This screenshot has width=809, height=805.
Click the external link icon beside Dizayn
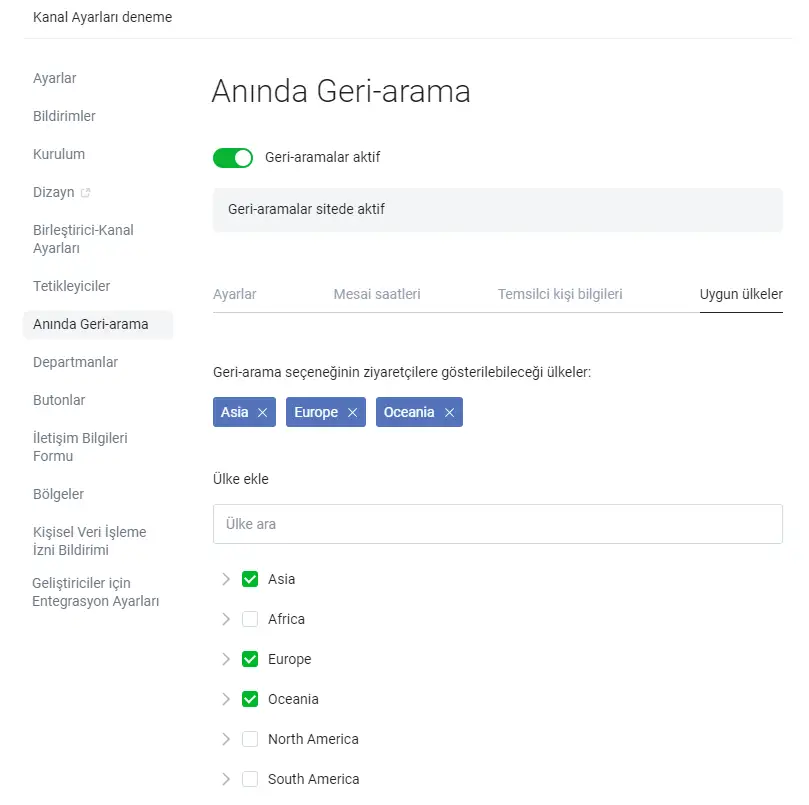86,193
